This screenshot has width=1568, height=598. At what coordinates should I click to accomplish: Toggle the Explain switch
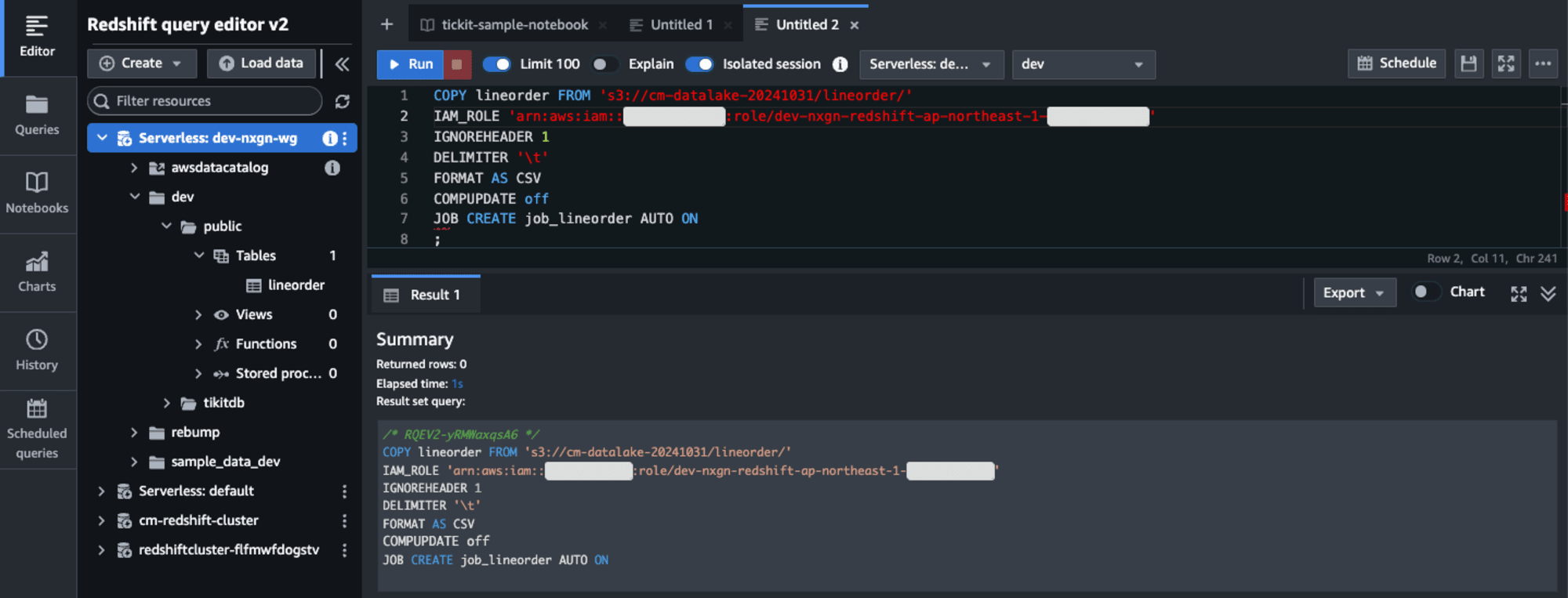(x=604, y=64)
